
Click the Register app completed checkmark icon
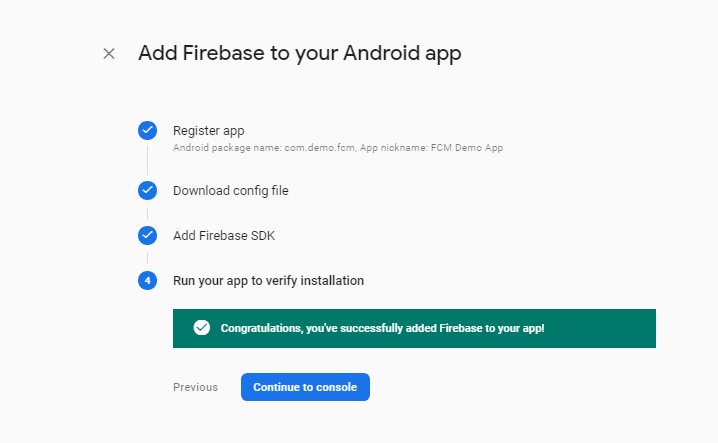[x=147, y=131]
